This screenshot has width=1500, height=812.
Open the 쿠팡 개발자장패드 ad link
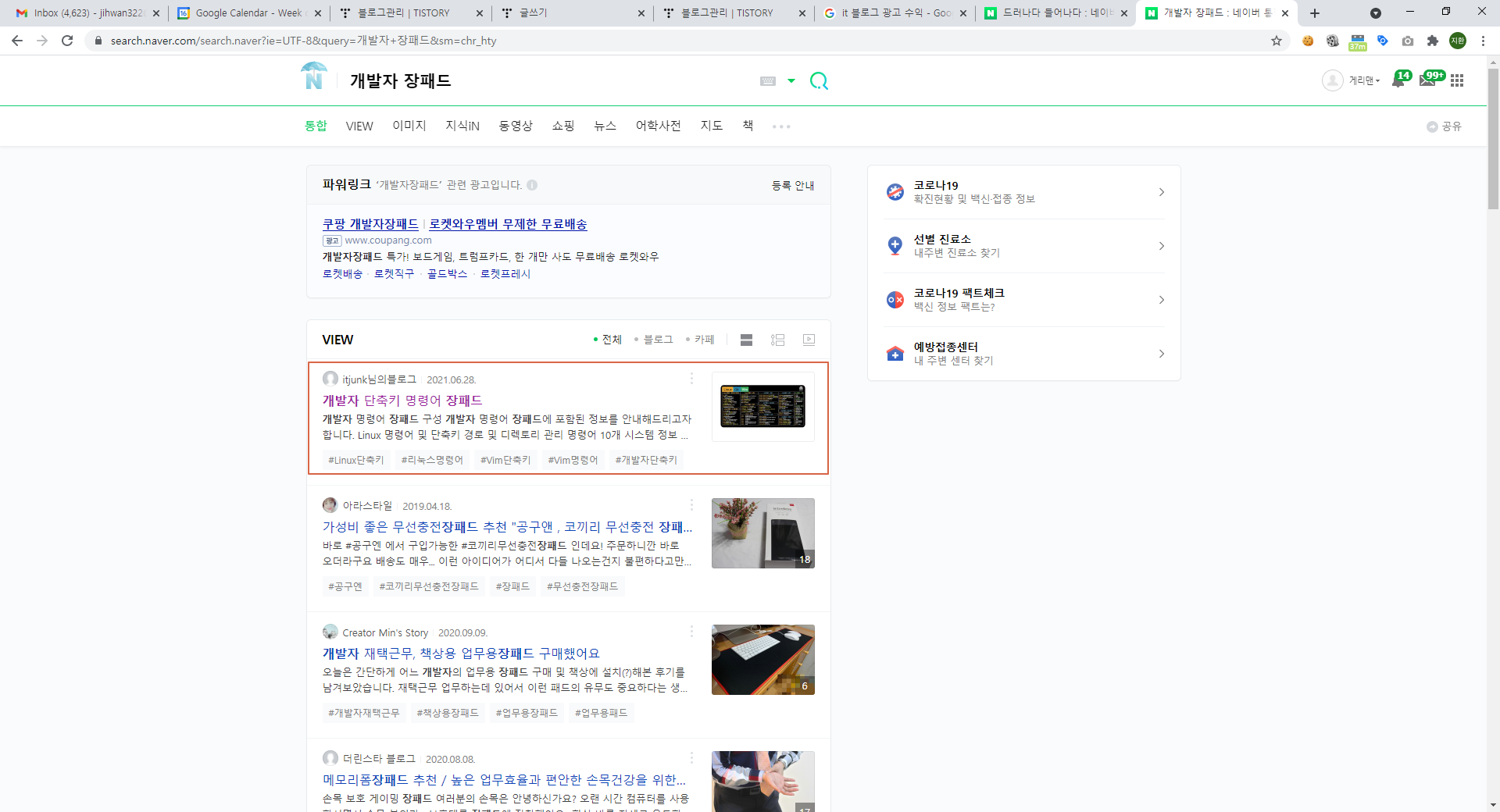tap(370, 224)
